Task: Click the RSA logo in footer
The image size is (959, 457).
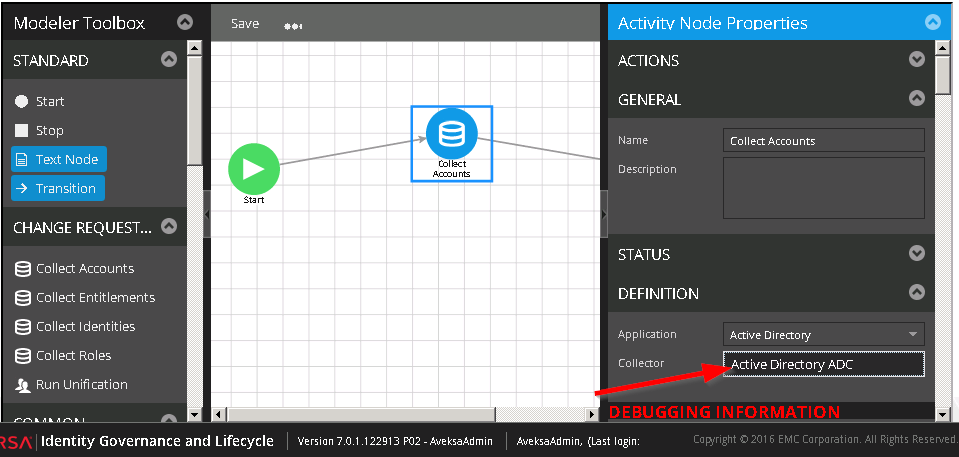Action: (x=16, y=442)
